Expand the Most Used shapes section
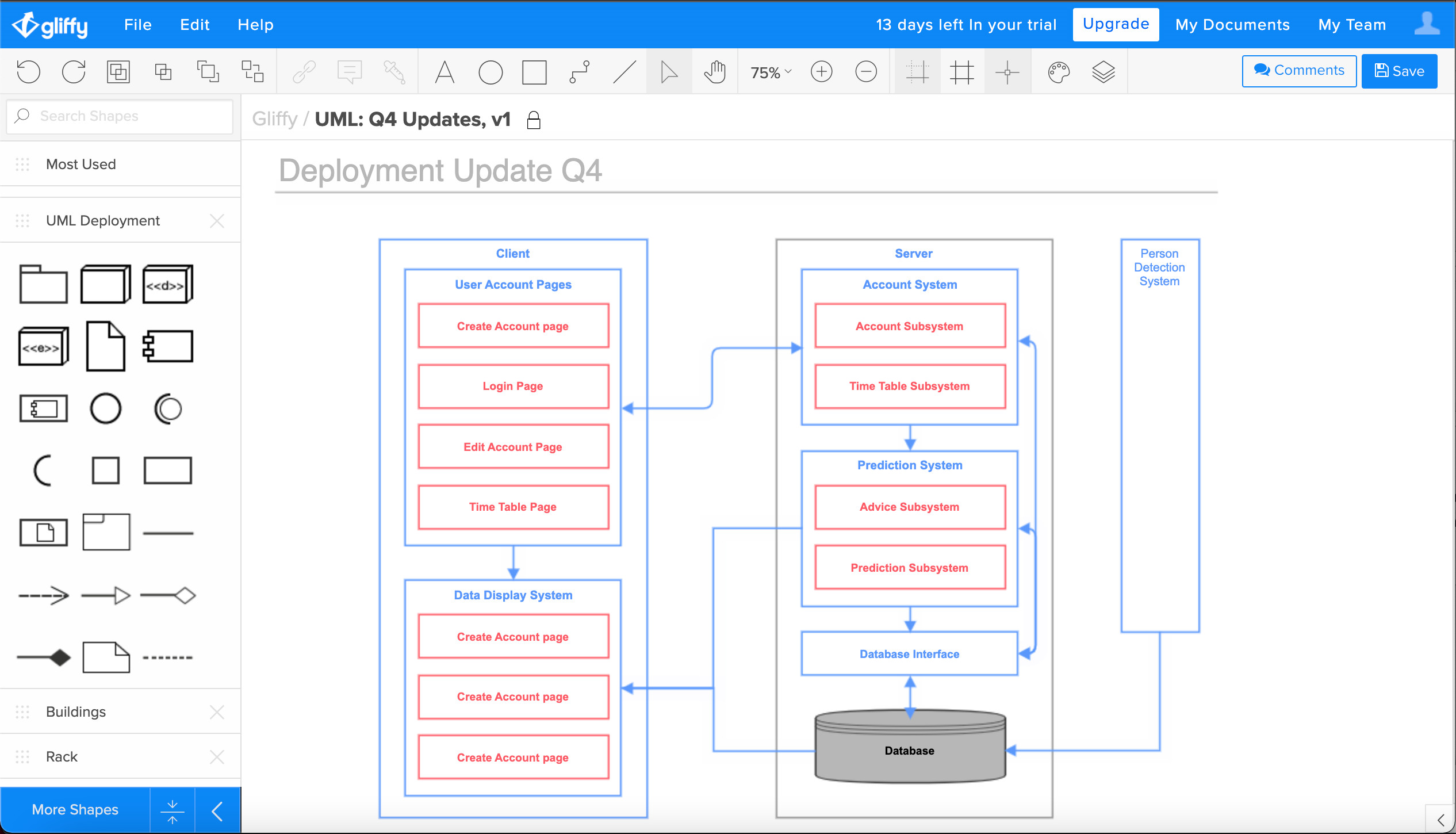The image size is (1456, 834). [81, 164]
